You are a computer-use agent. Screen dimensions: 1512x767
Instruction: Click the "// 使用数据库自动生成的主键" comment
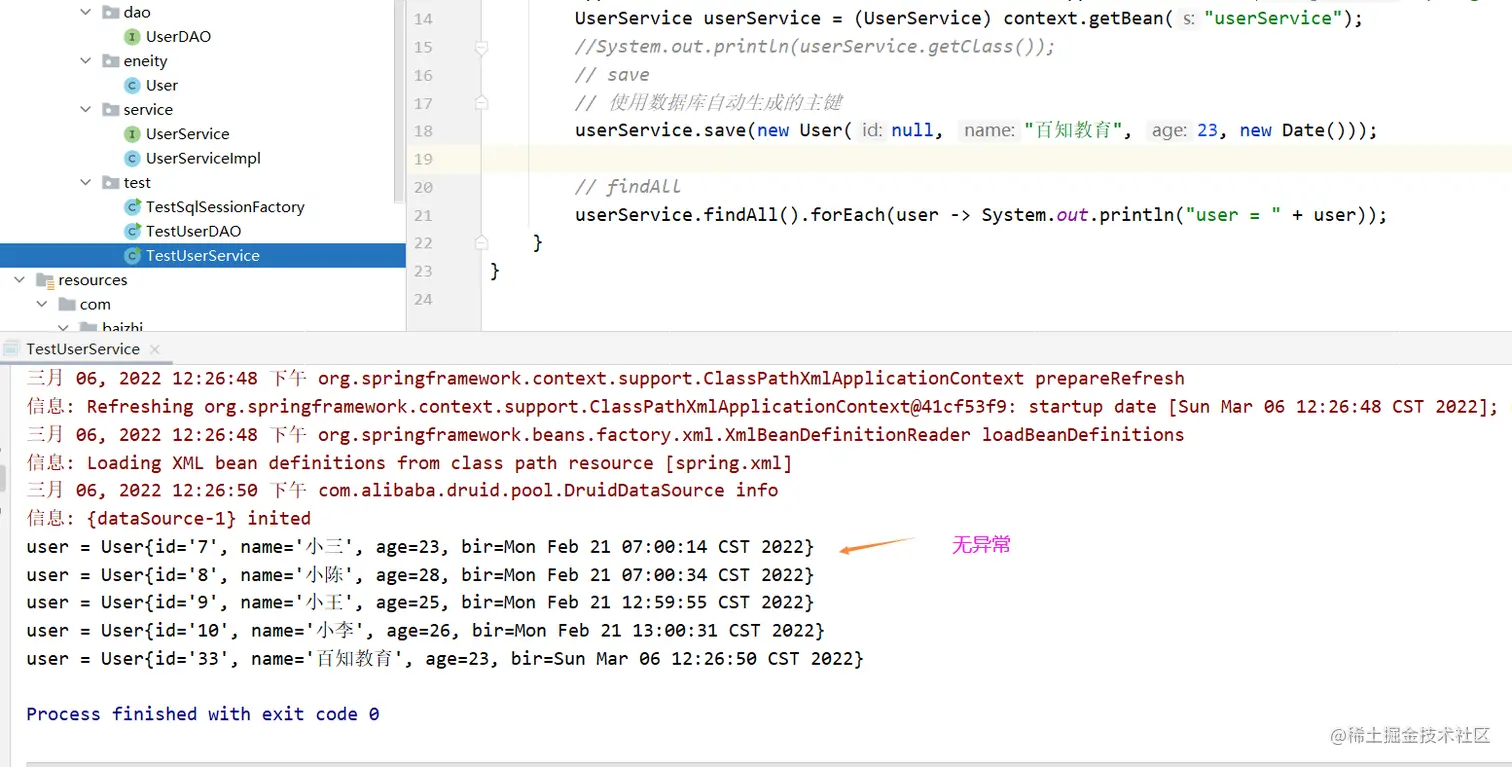coord(709,103)
